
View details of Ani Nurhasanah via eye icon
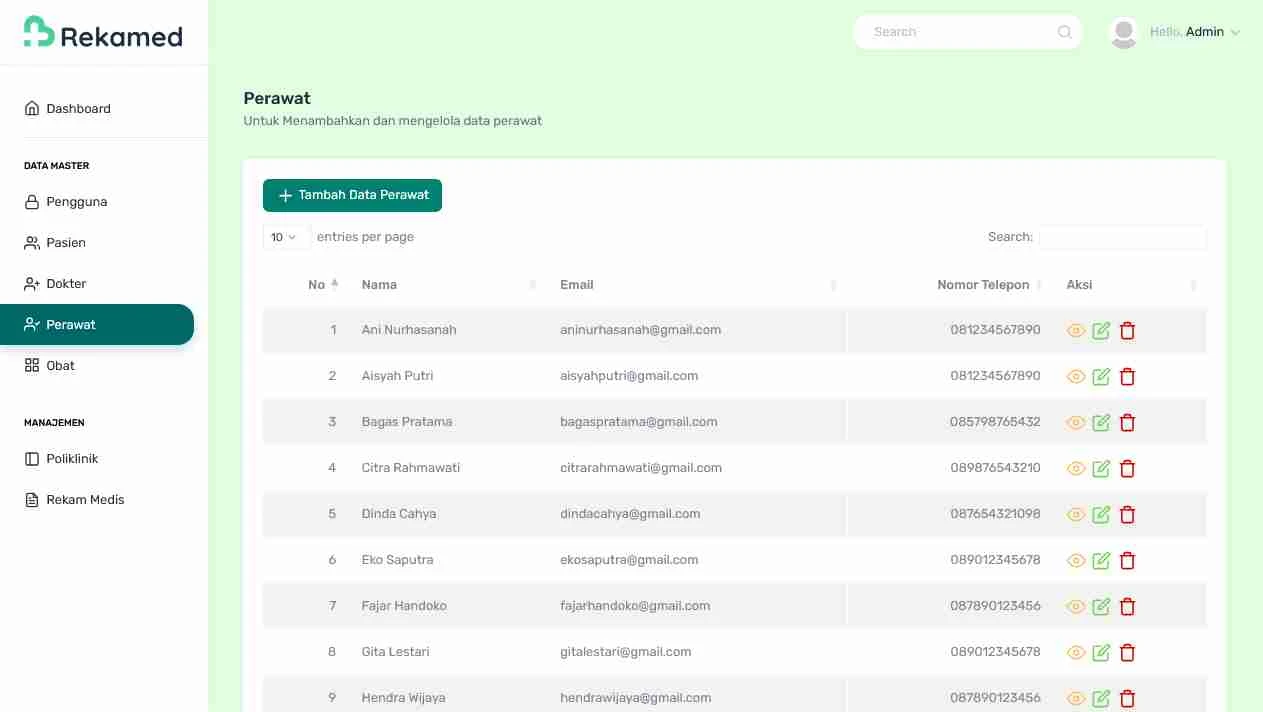point(1076,331)
